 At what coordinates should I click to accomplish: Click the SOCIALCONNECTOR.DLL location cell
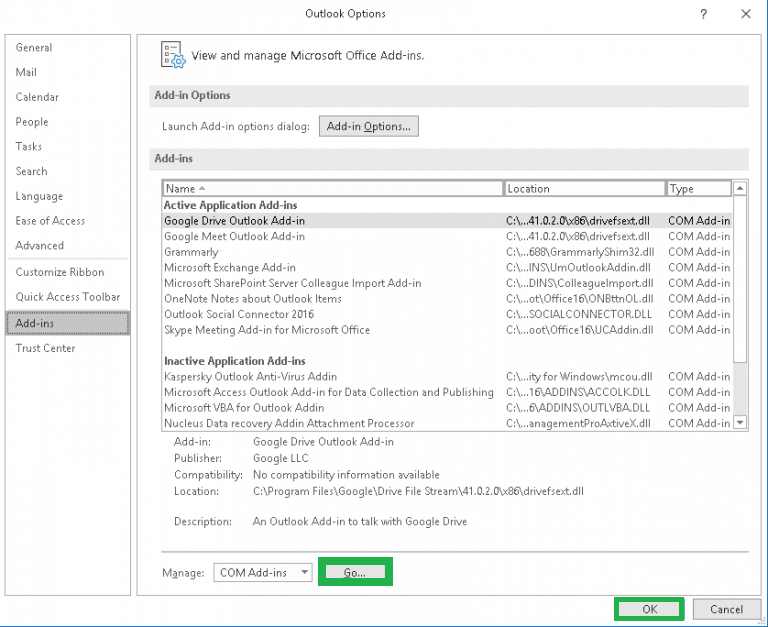579,314
